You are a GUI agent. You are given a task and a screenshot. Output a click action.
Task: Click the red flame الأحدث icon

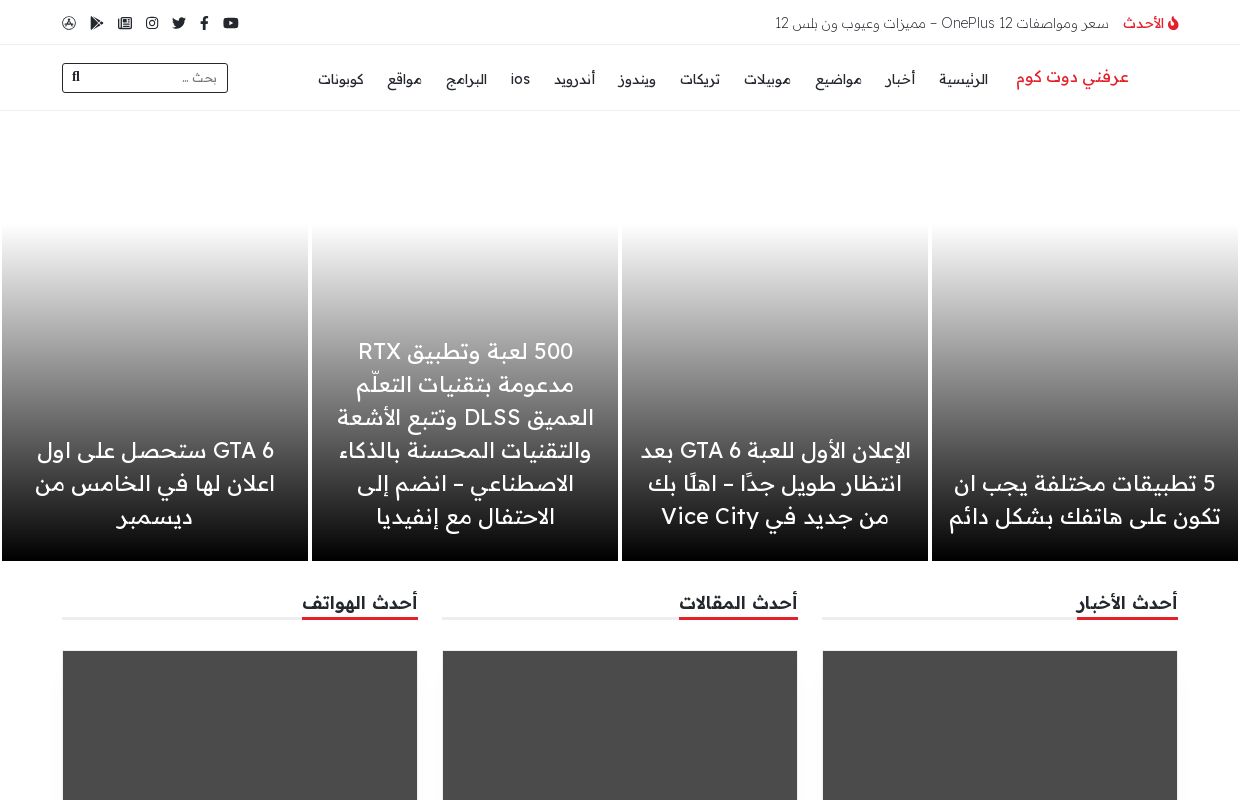point(1173,23)
